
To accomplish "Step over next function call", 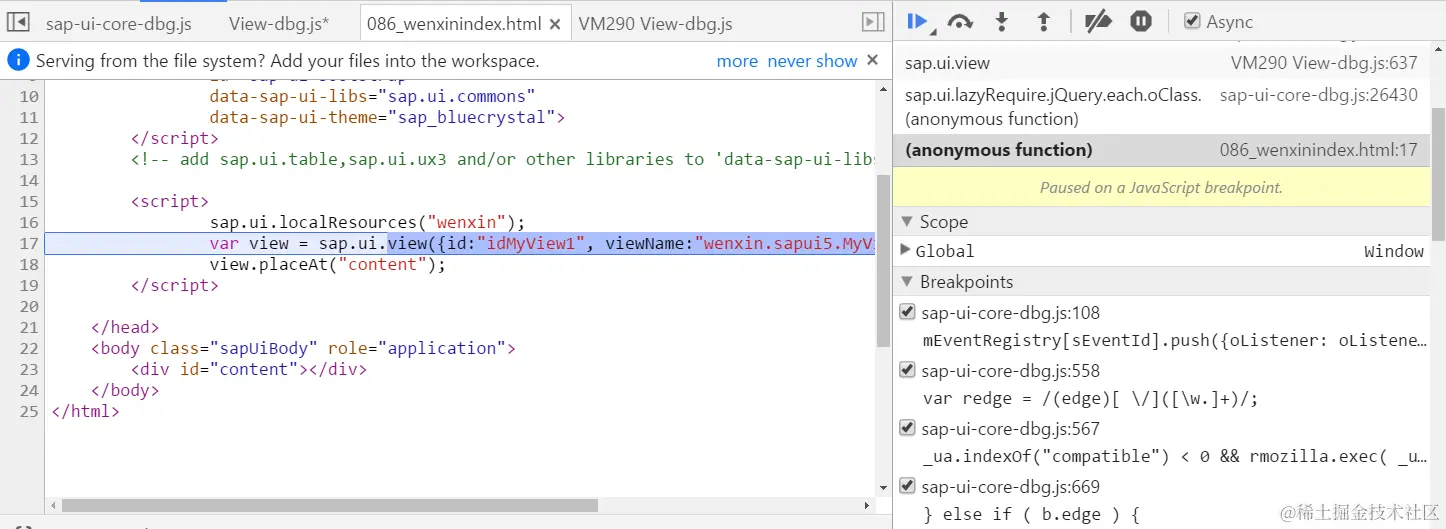I will click(x=960, y=21).
